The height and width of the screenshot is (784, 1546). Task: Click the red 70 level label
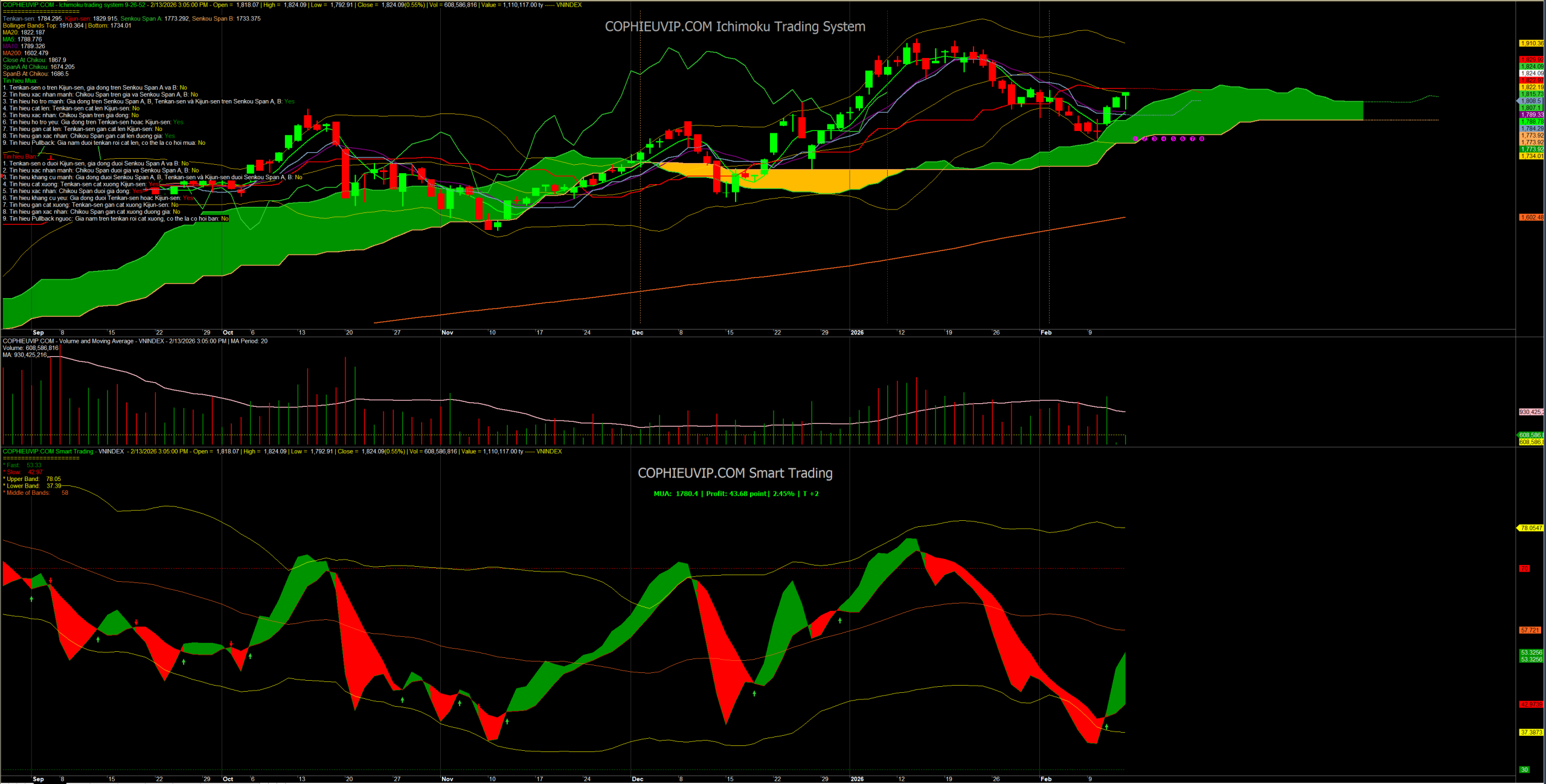tap(1524, 569)
